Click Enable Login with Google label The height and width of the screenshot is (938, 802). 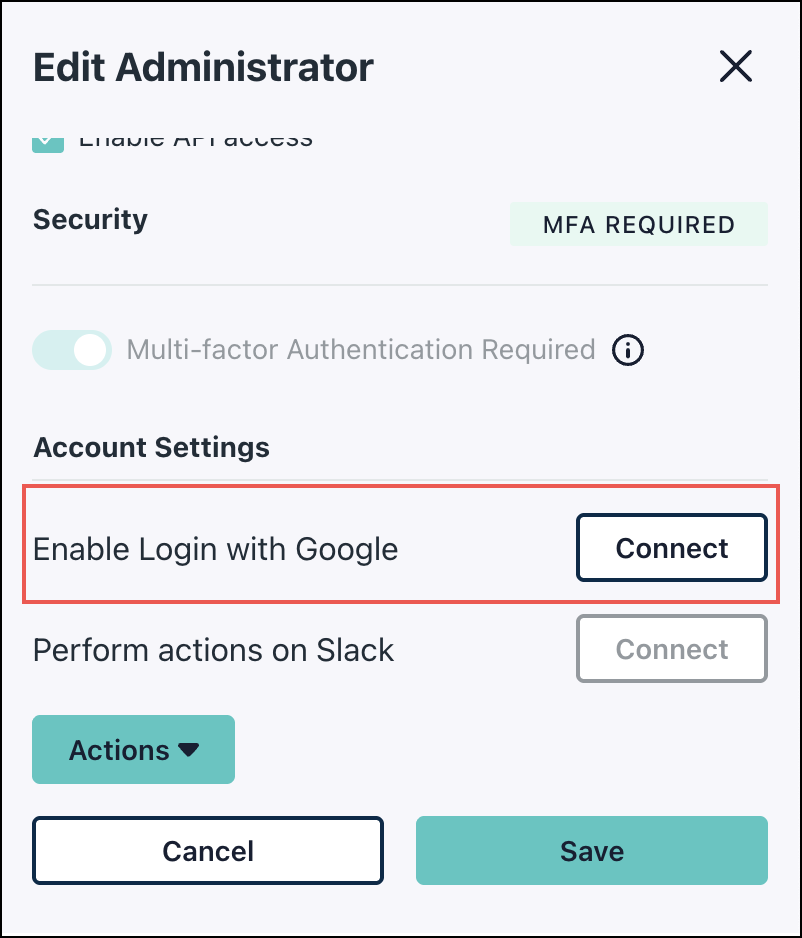point(216,548)
